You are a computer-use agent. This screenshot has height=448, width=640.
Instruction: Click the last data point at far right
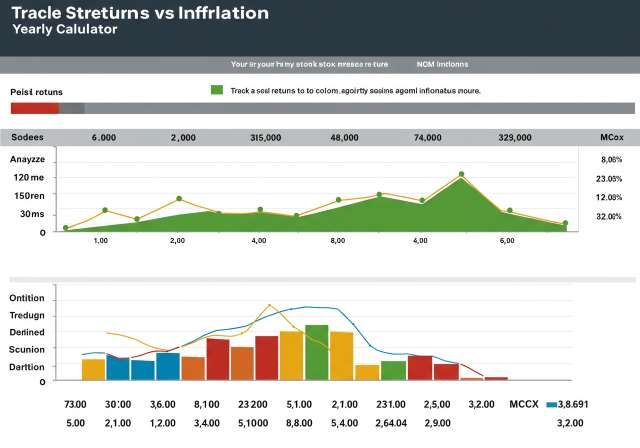pos(565,224)
